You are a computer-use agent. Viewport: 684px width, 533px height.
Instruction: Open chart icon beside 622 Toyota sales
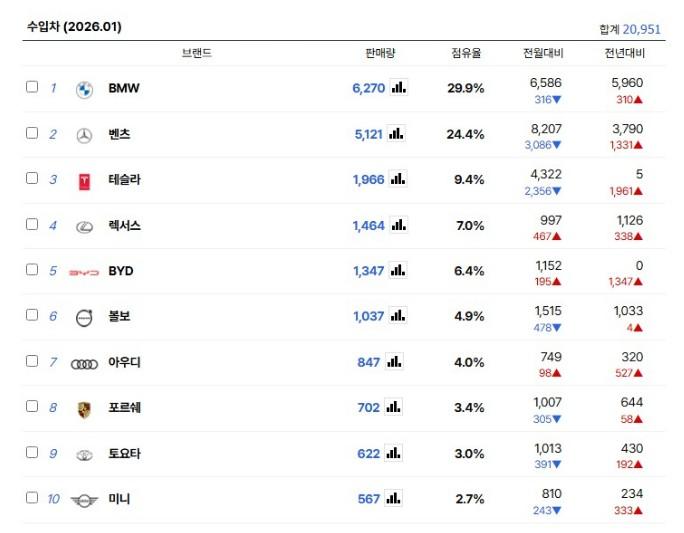pos(394,453)
